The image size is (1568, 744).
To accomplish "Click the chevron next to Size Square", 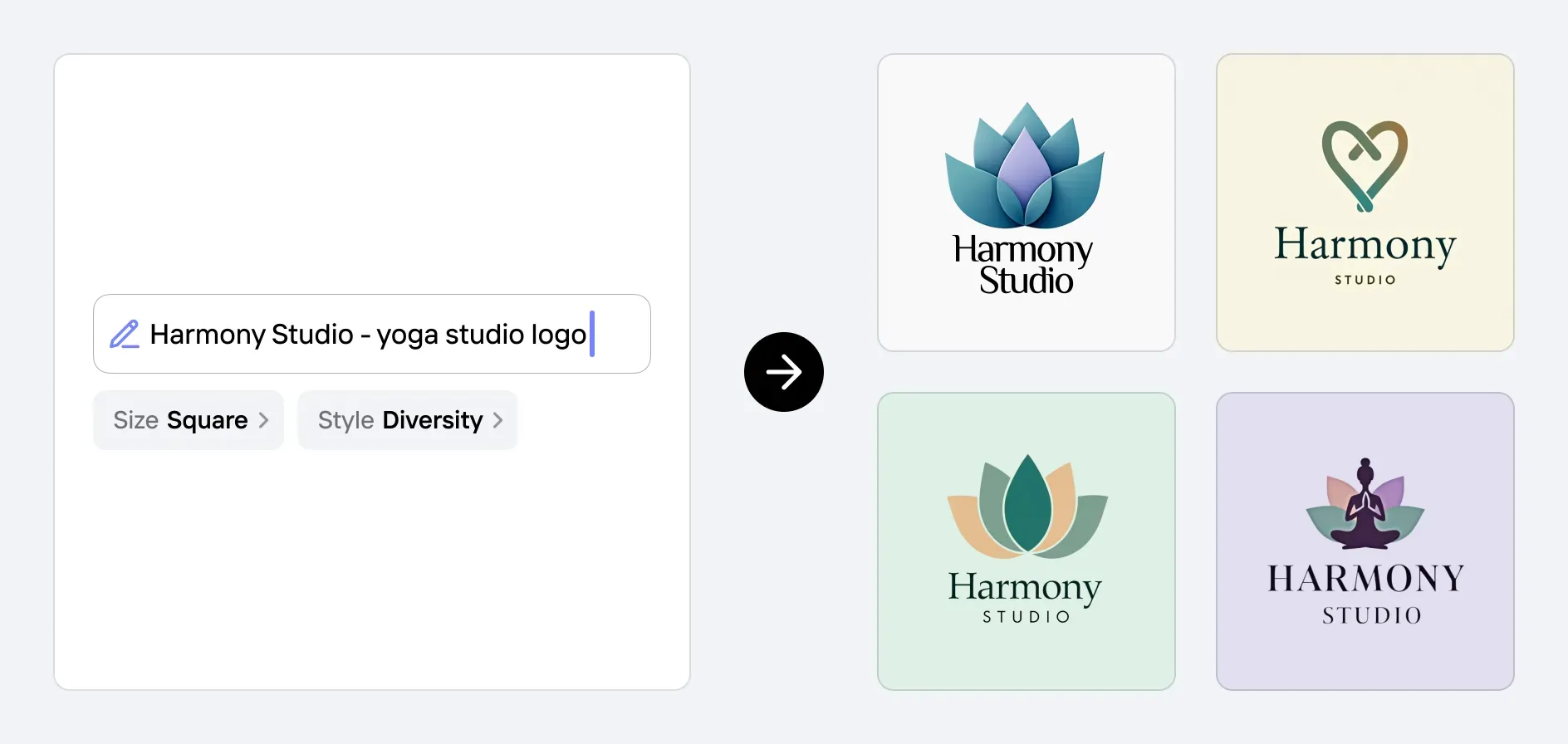I will click(263, 420).
